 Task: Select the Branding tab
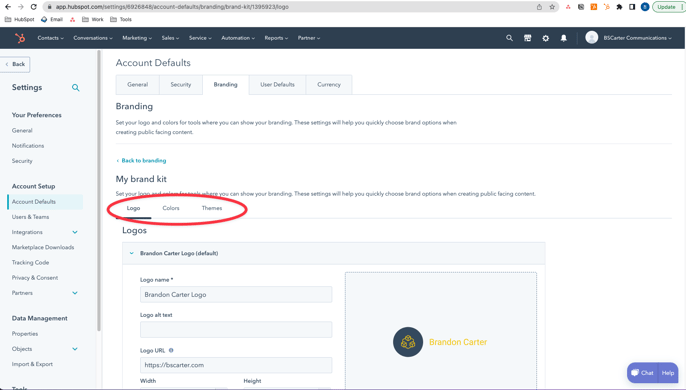coord(225,84)
